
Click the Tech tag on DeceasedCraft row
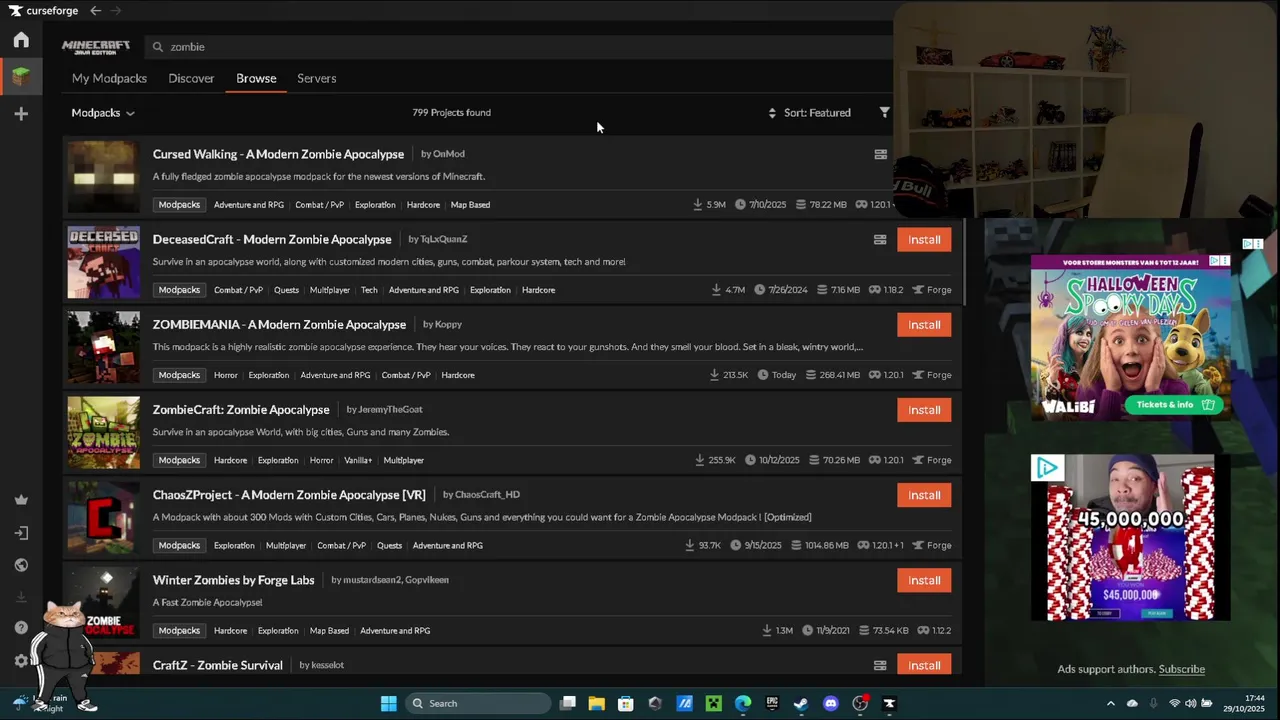coord(369,290)
